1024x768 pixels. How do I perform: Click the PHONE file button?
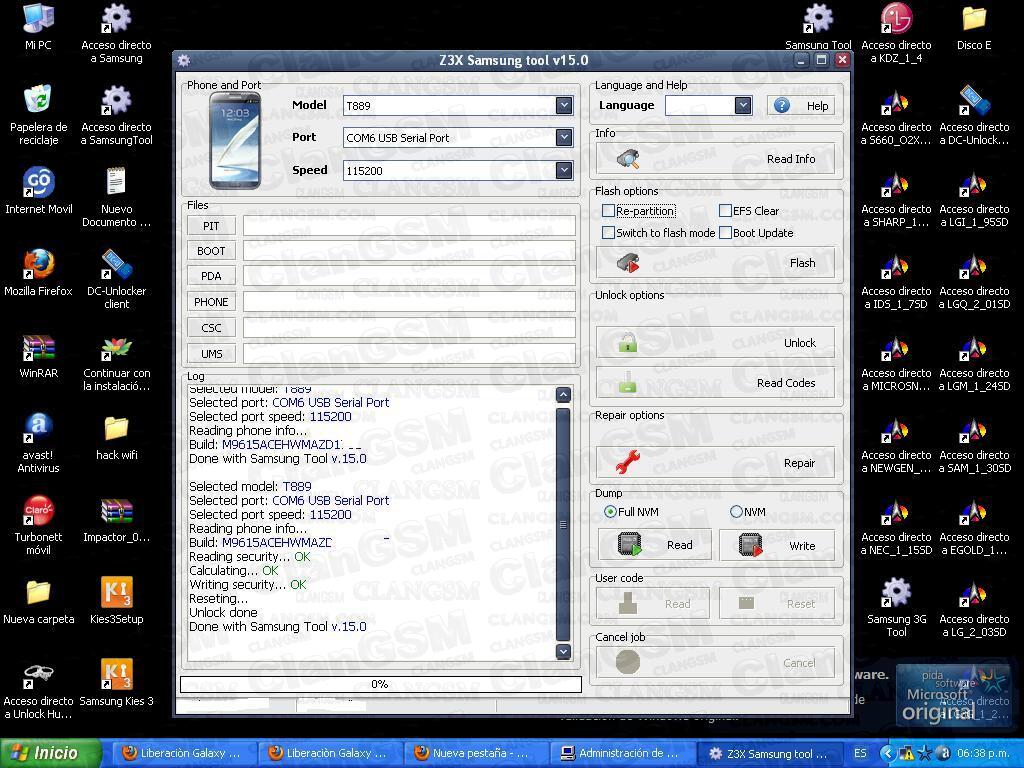click(211, 302)
